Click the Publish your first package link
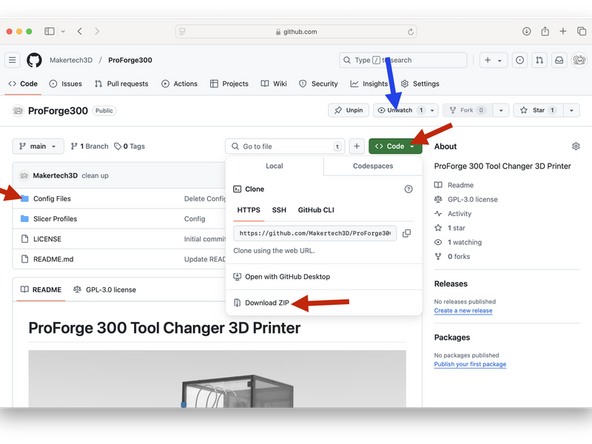This screenshot has width=592, height=444. pyautogui.click(x=470, y=364)
